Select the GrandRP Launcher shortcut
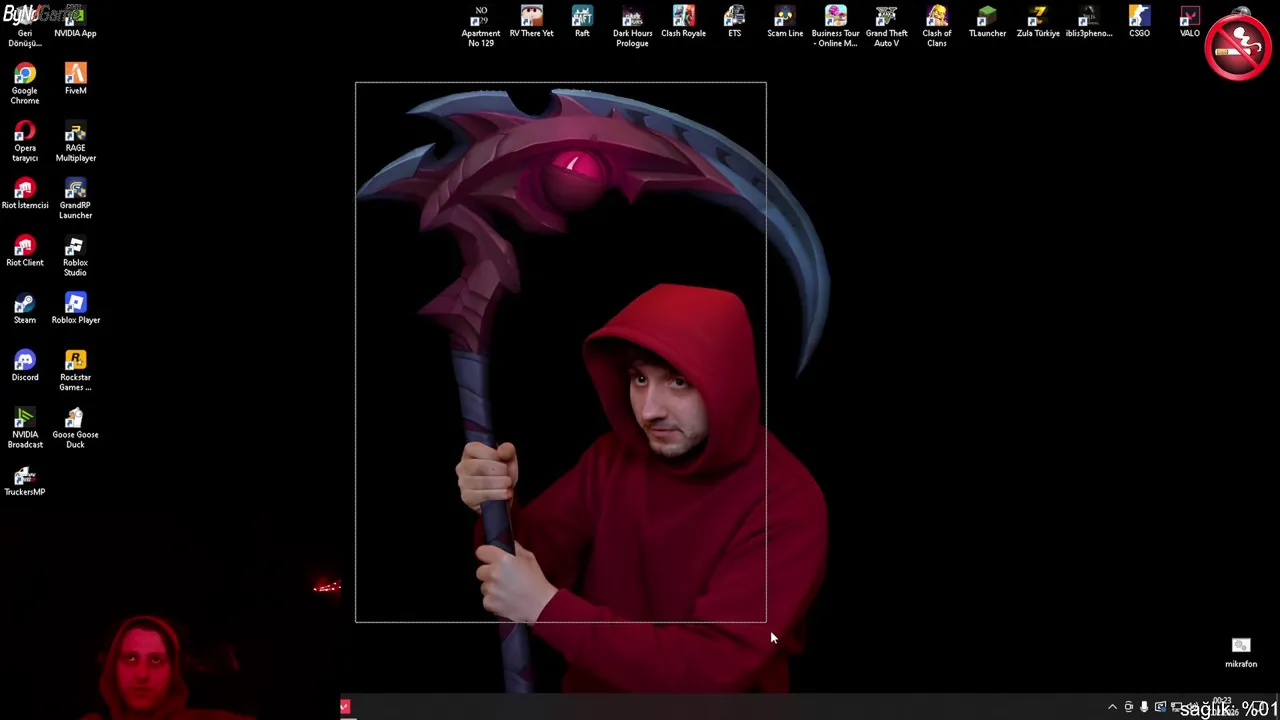 tap(75, 199)
